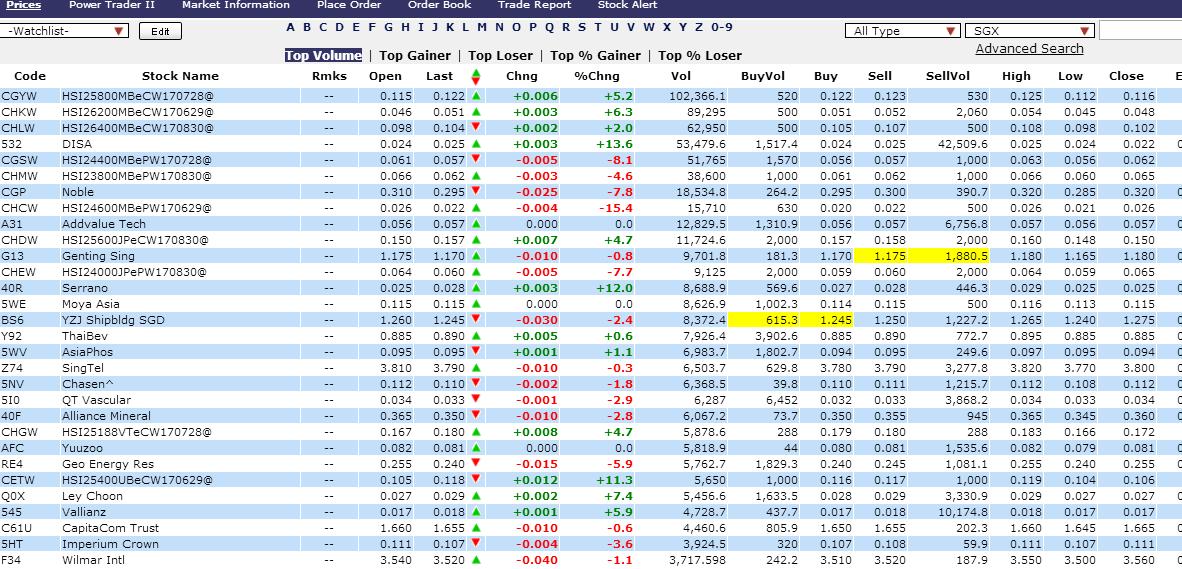The height and width of the screenshot is (569, 1182).
Task: Click the green arrow for Wilmar Intl
Action: coord(476,560)
